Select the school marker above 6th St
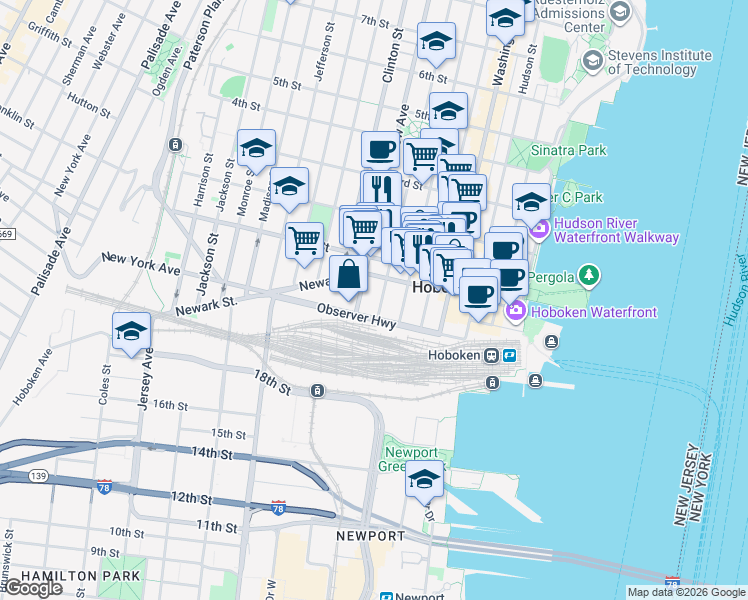Viewport: 748px width, 600px height. pyautogui.click(x=436, y=44)
